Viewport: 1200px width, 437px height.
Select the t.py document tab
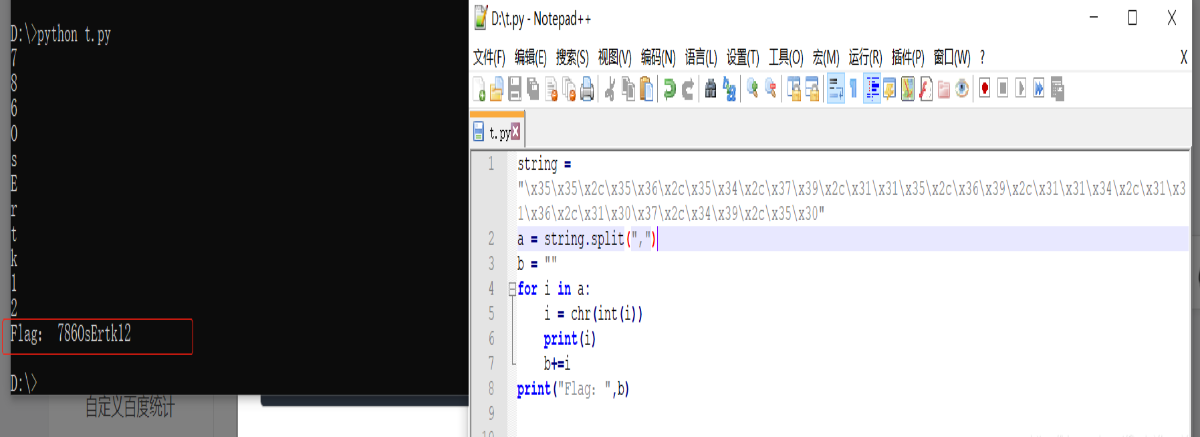coord(497,132)
